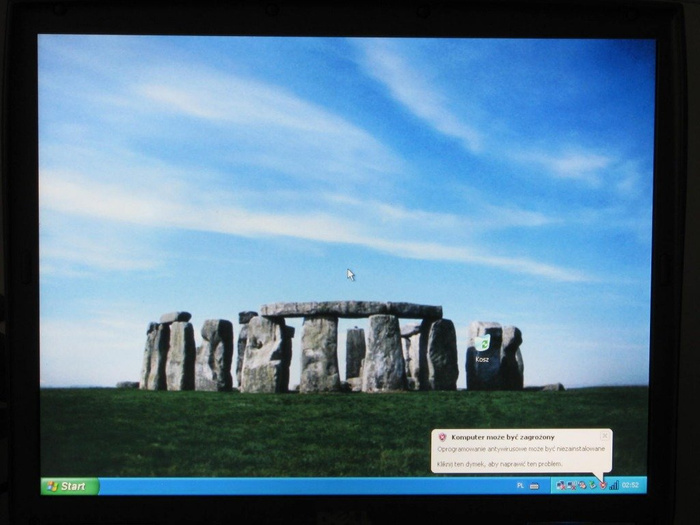Close the security warning balloon
This screenshot has width=700, height=525.
tap(604, 436)
